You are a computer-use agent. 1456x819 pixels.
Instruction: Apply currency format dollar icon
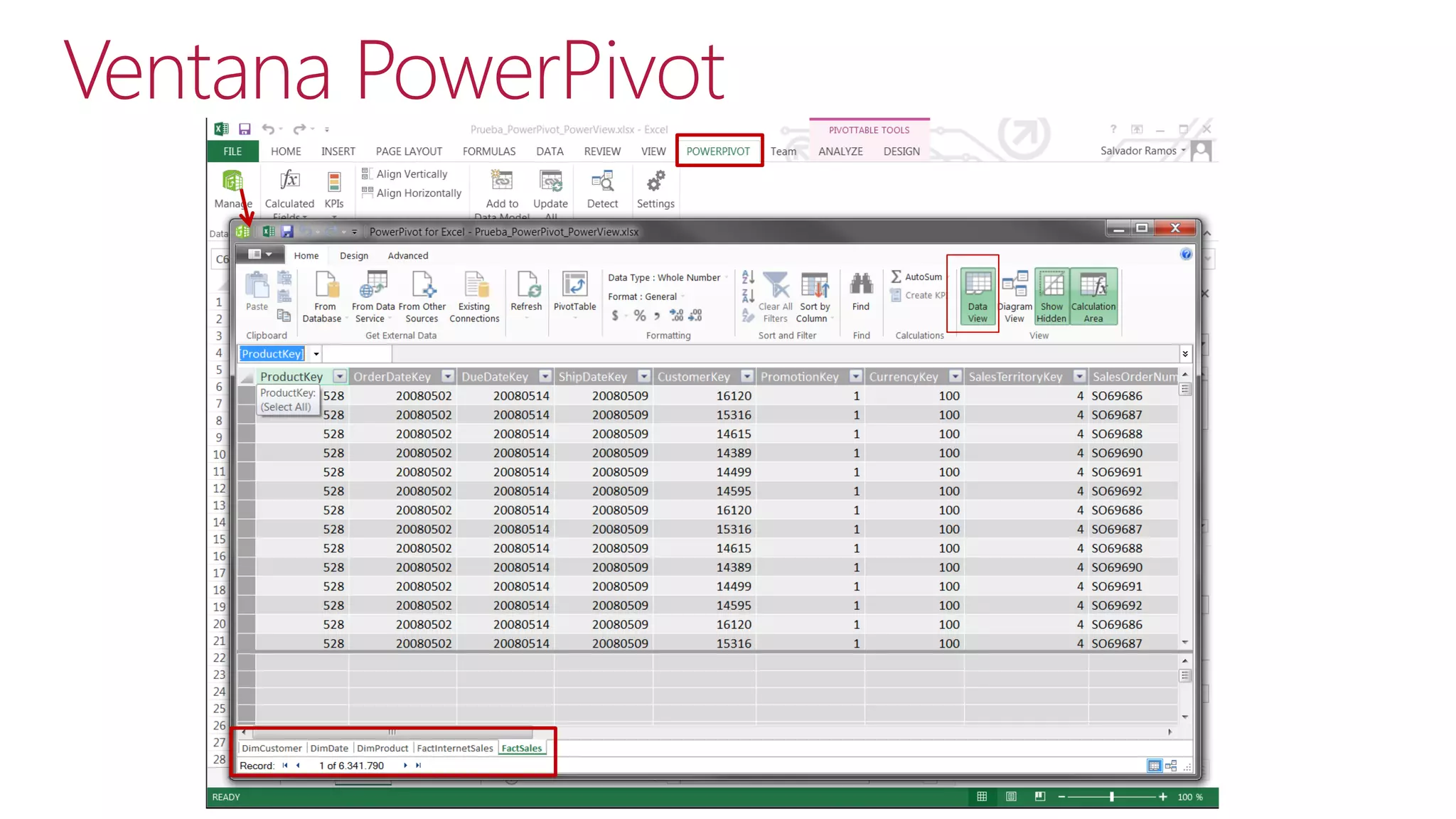pos(615,315)
